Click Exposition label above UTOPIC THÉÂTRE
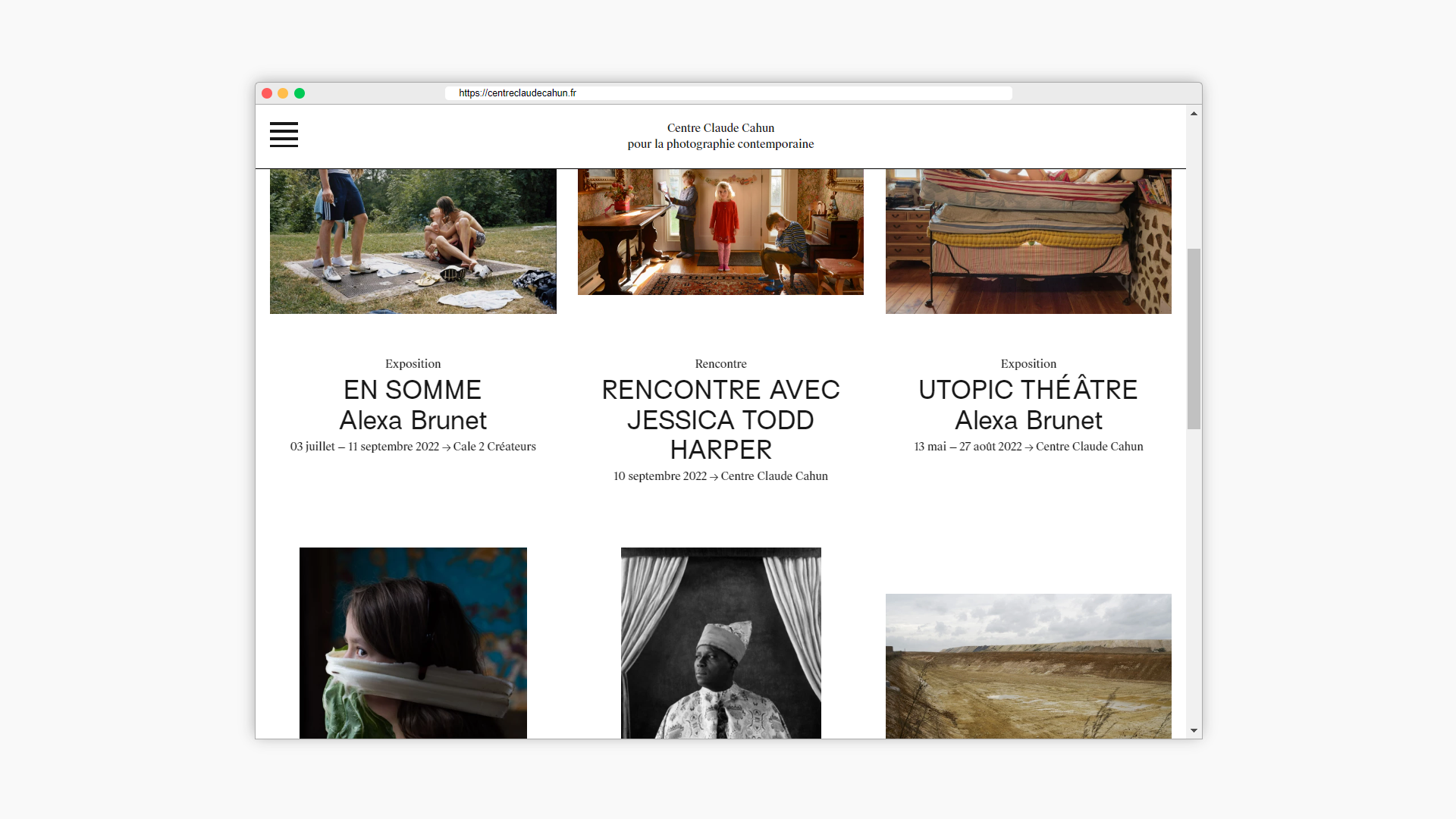This screenshot has width=1456, height=819. tap(1028, 364)
